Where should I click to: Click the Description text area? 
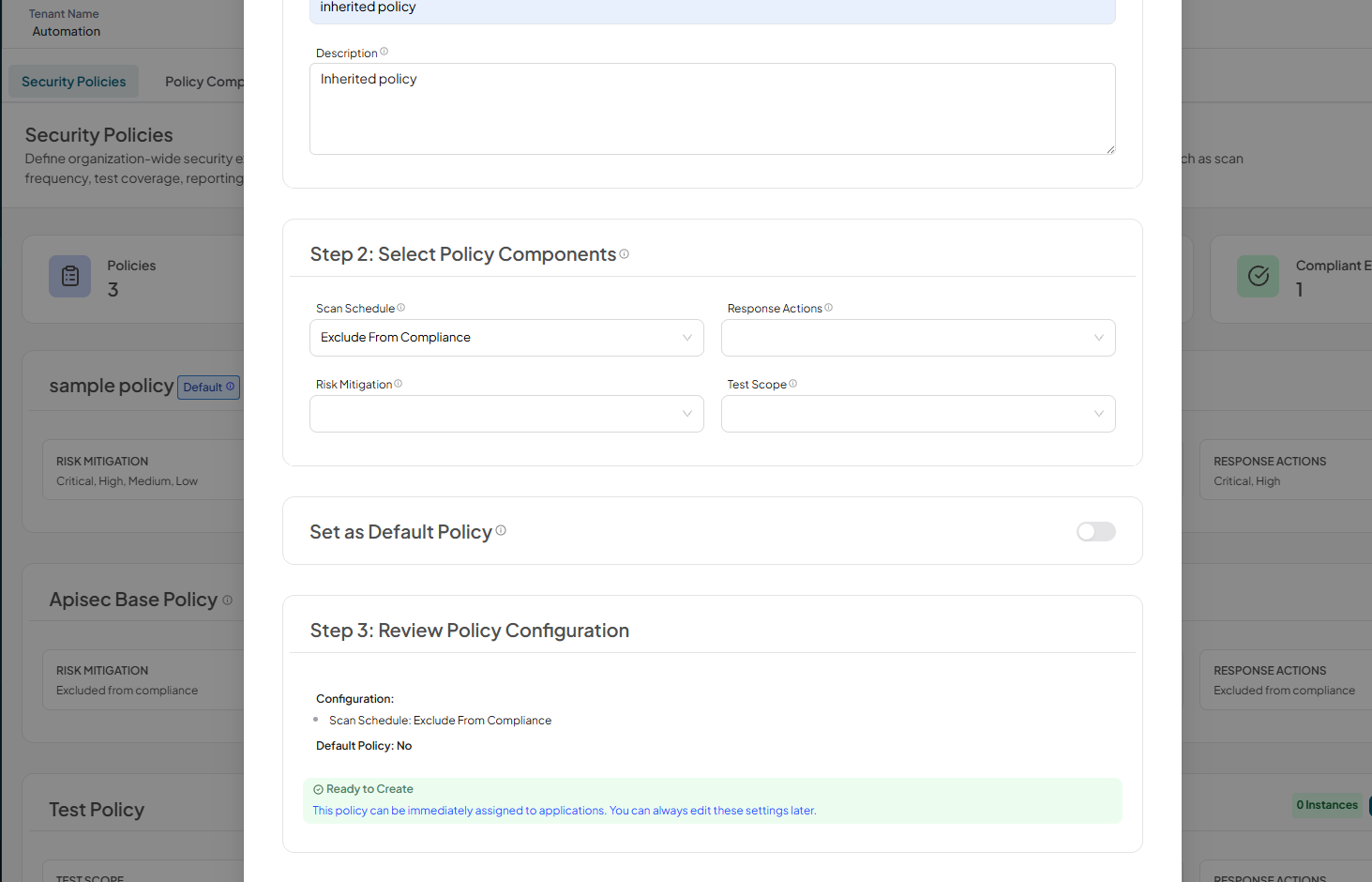(x=712, y=109)
